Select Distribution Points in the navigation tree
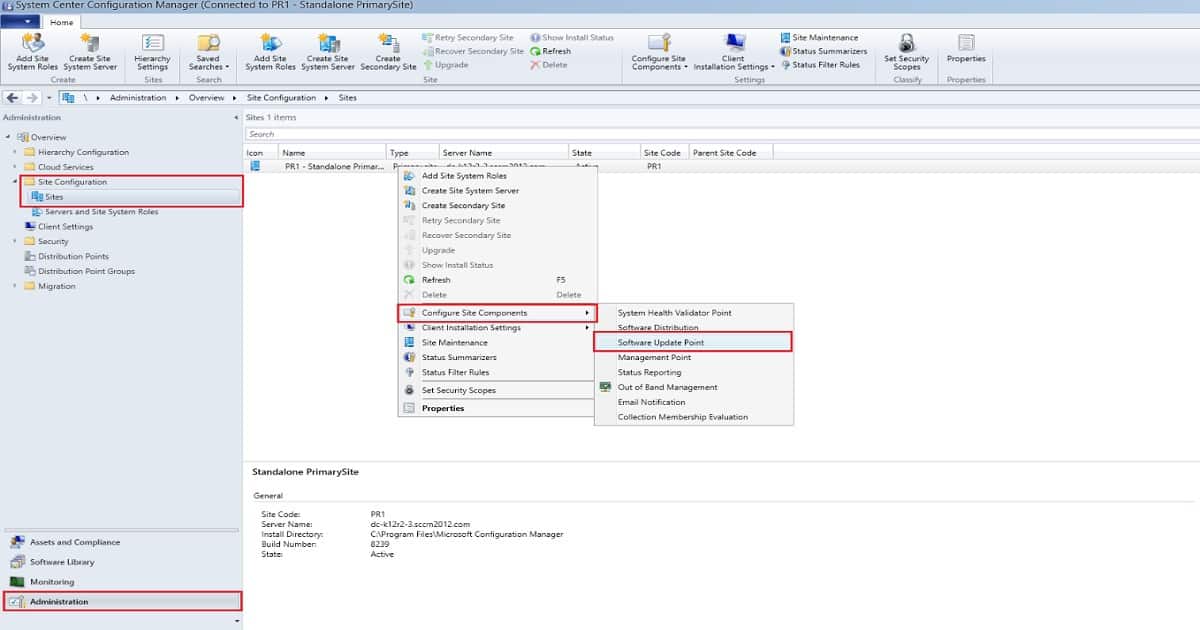This screenshot has width=1200, height=630. tap(73, 256)
